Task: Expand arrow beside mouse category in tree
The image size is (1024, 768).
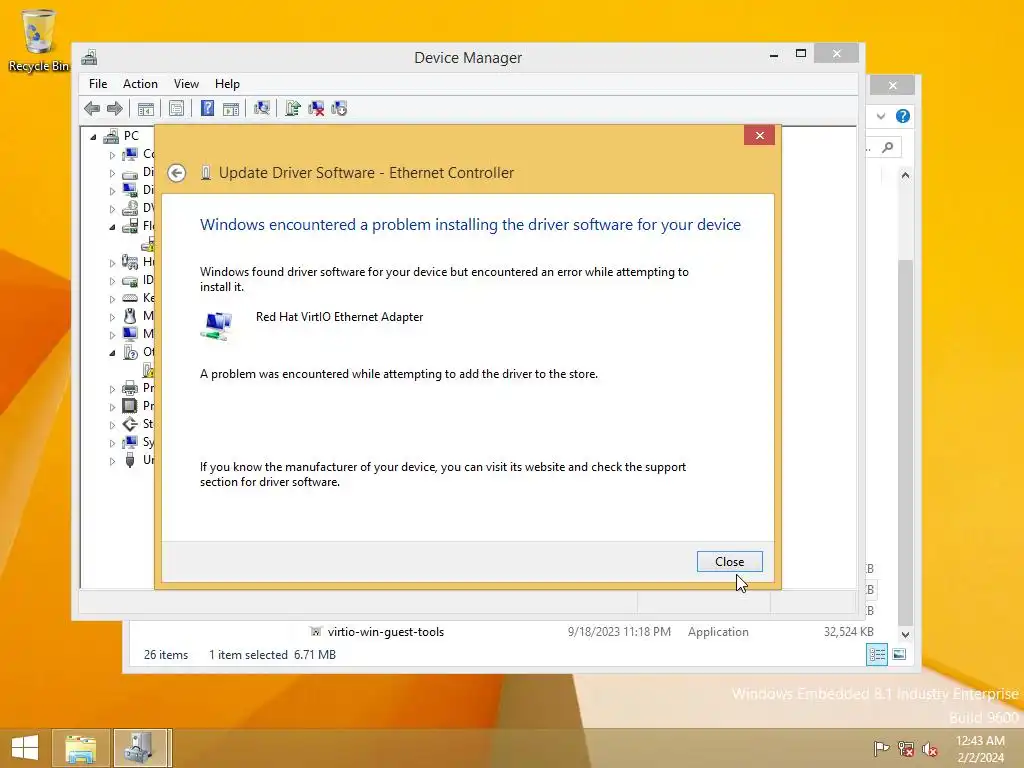Action: [x=112, y=317]
